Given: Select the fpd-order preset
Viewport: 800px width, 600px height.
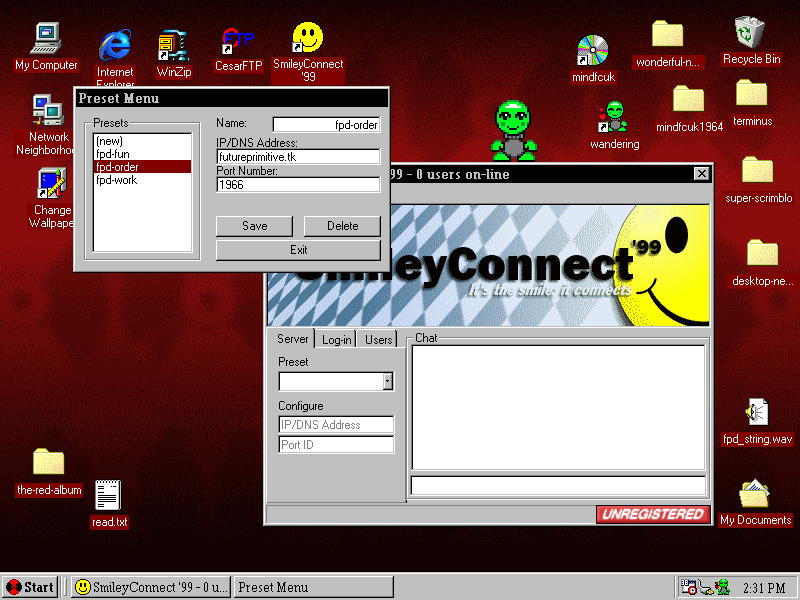Looking at the screenshot, I should tap(142, 167).
